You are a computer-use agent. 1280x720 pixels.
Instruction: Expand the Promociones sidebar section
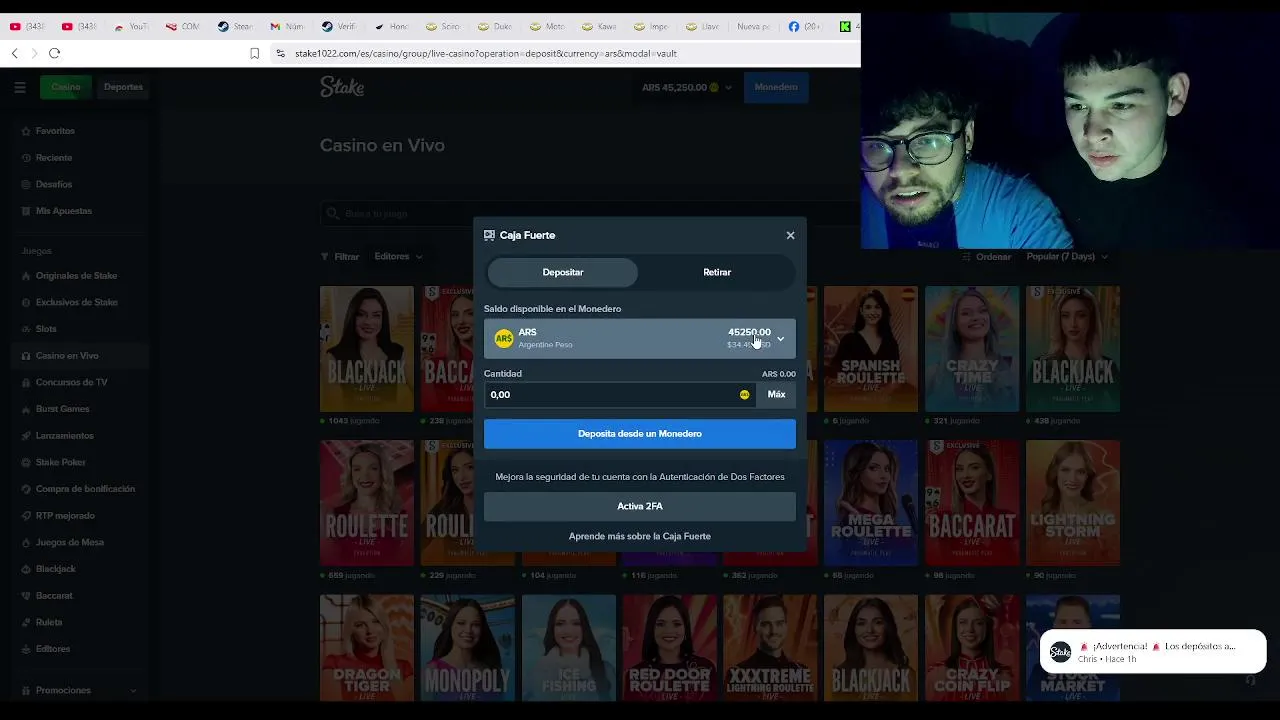78,690
